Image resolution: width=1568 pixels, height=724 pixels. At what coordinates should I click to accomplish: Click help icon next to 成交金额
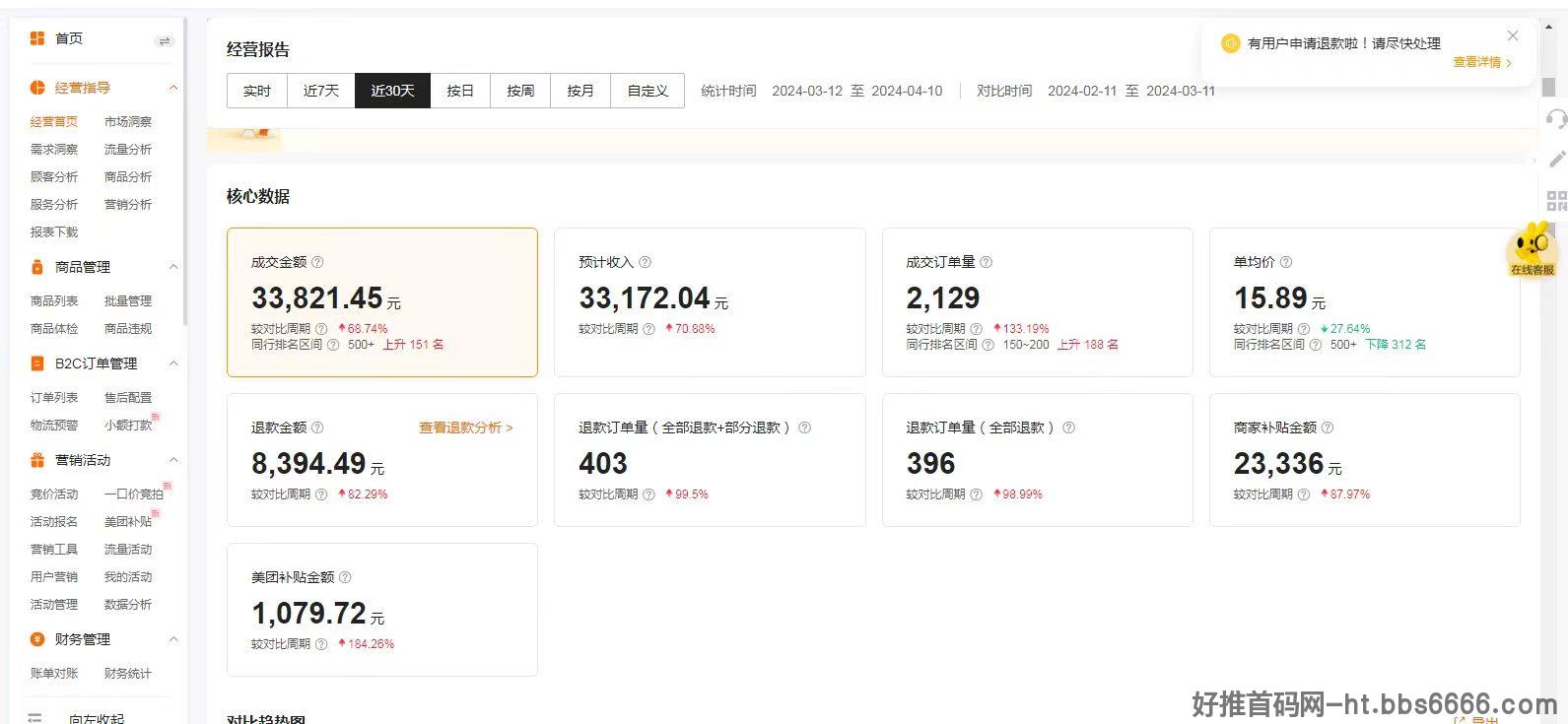click(x=317, y=262)
